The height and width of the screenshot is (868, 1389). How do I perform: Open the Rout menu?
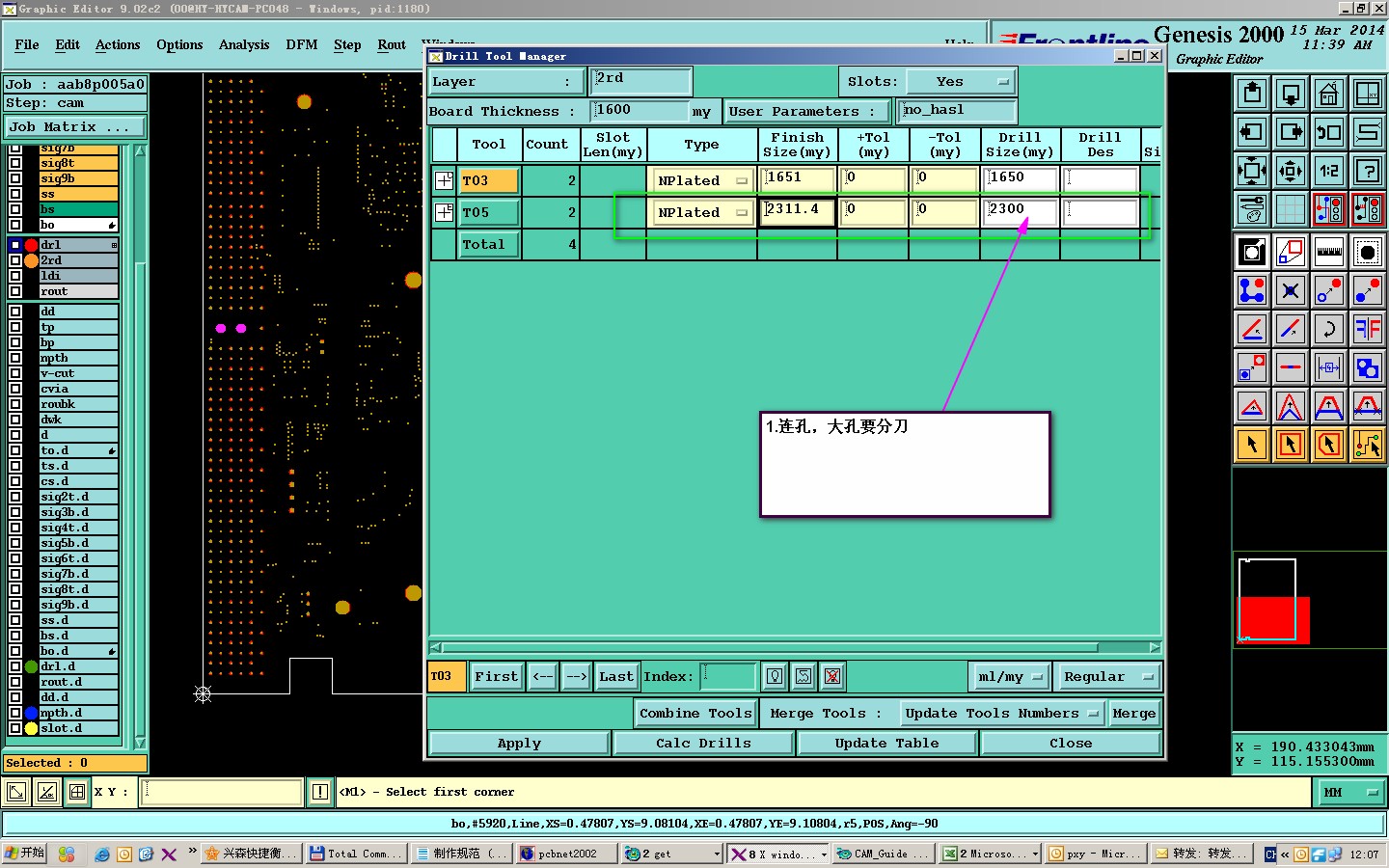392,45
